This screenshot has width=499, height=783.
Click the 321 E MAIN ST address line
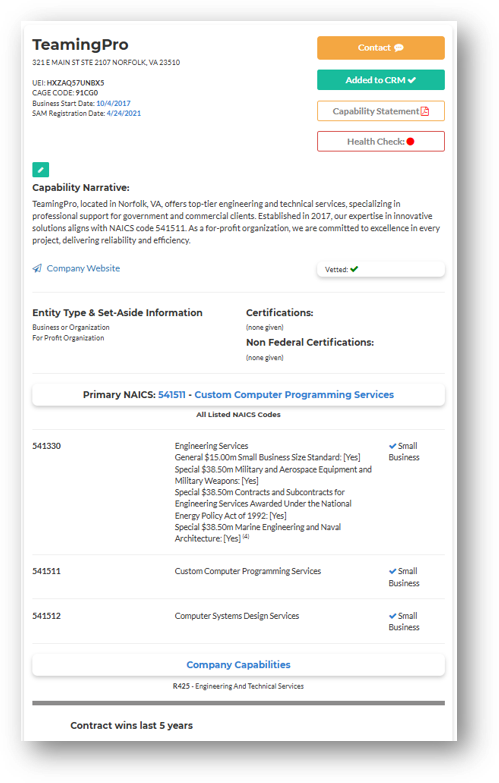click(x=106, y=62)
